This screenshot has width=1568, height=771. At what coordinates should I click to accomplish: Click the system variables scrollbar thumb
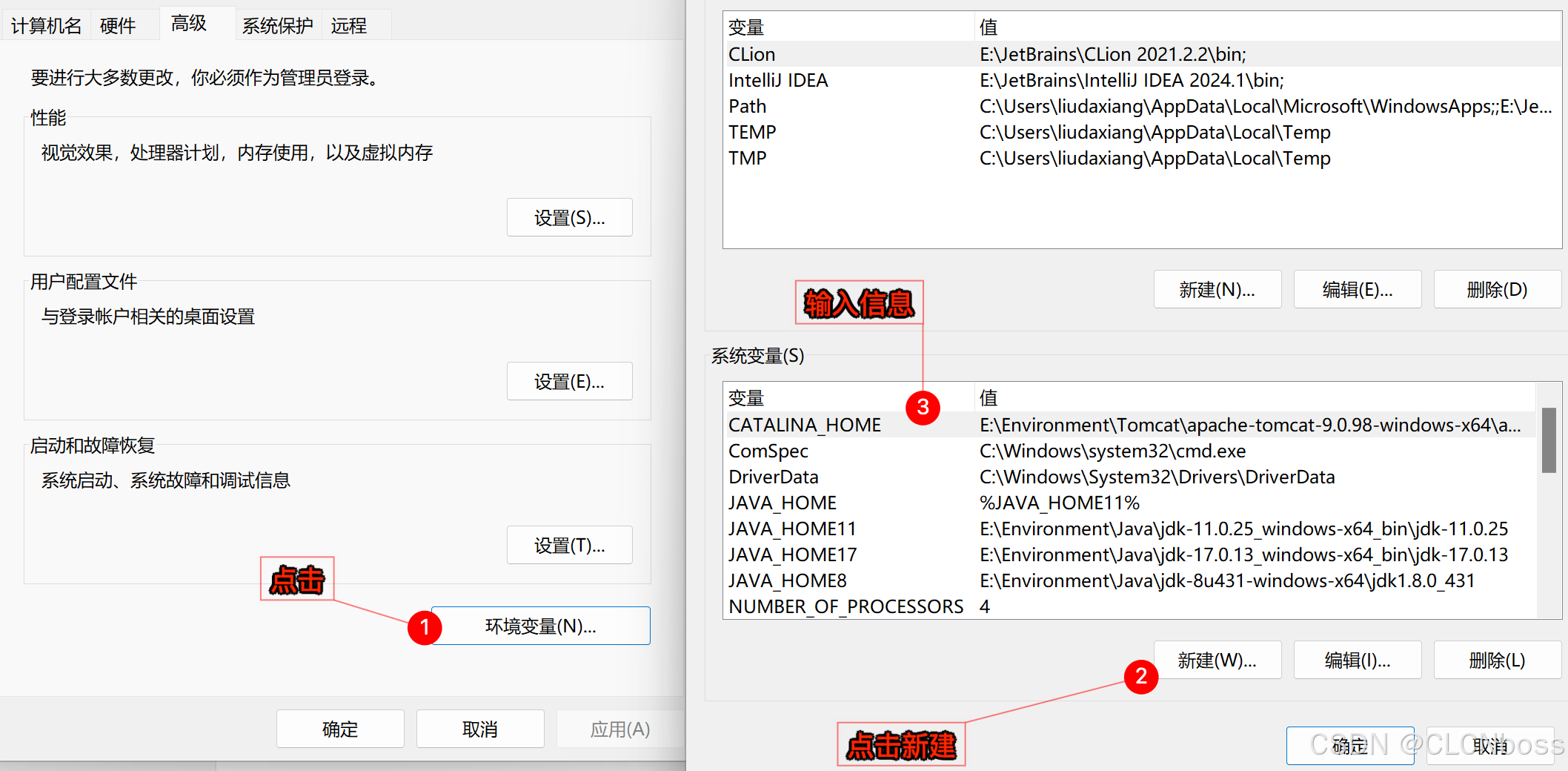click(x=1548, y=440)
